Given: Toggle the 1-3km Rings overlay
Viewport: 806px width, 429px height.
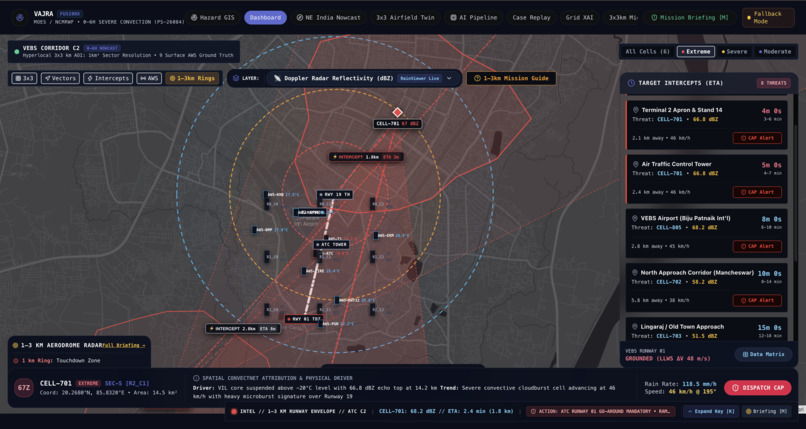Looking at the screenshot, I should click(x=193, y=79).
